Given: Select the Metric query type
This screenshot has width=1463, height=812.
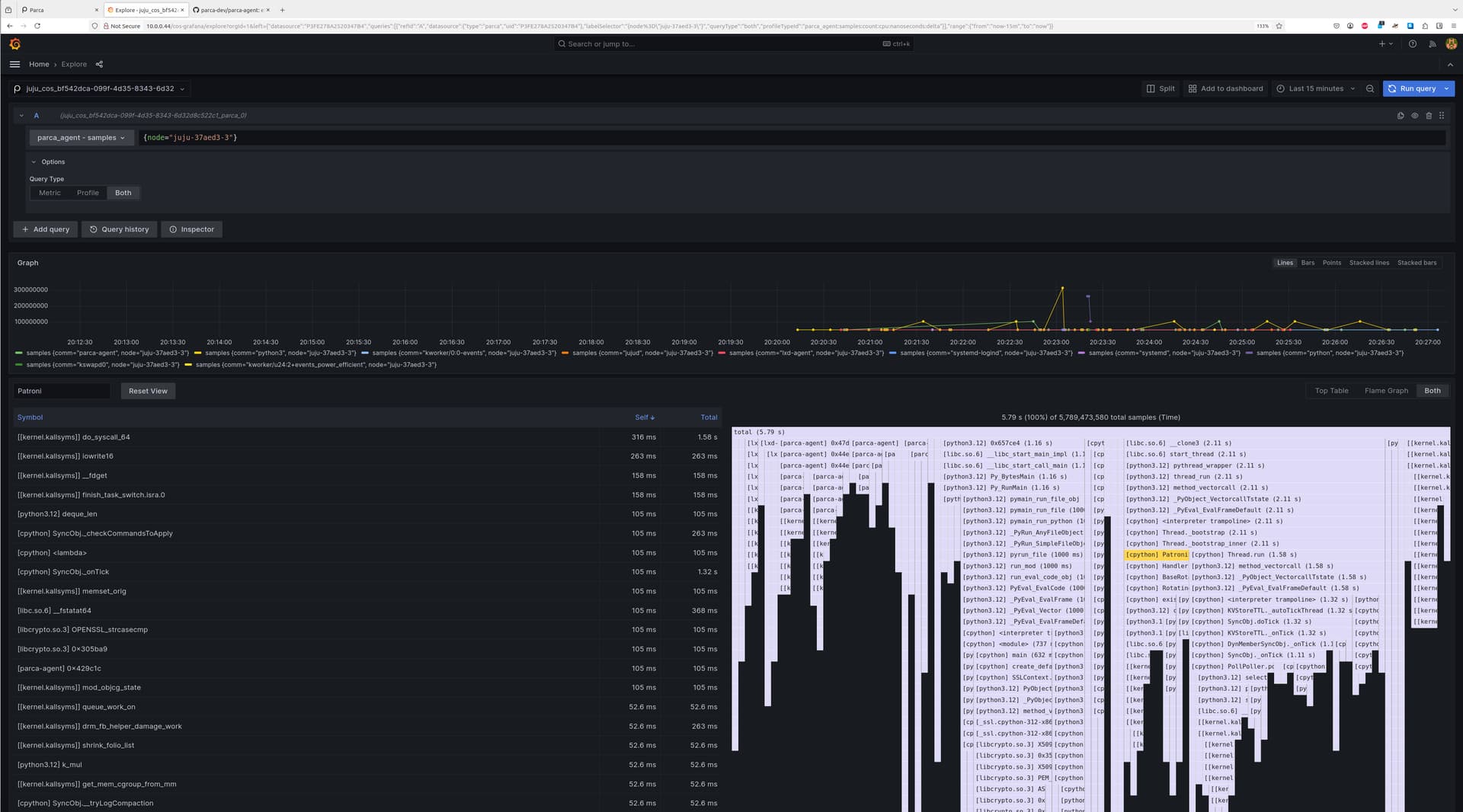Looking at the screenshot, I should click(50, 193).
